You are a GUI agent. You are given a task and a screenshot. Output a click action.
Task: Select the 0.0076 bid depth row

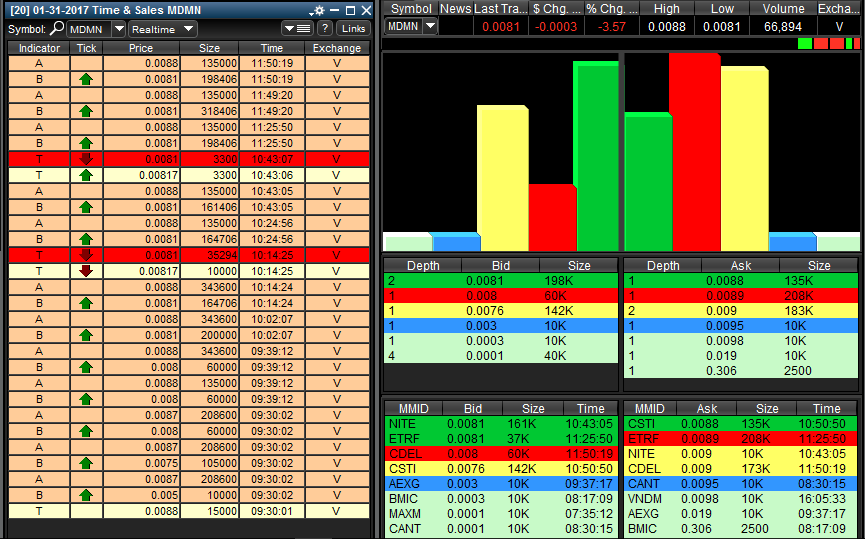[x=500, y=311]
